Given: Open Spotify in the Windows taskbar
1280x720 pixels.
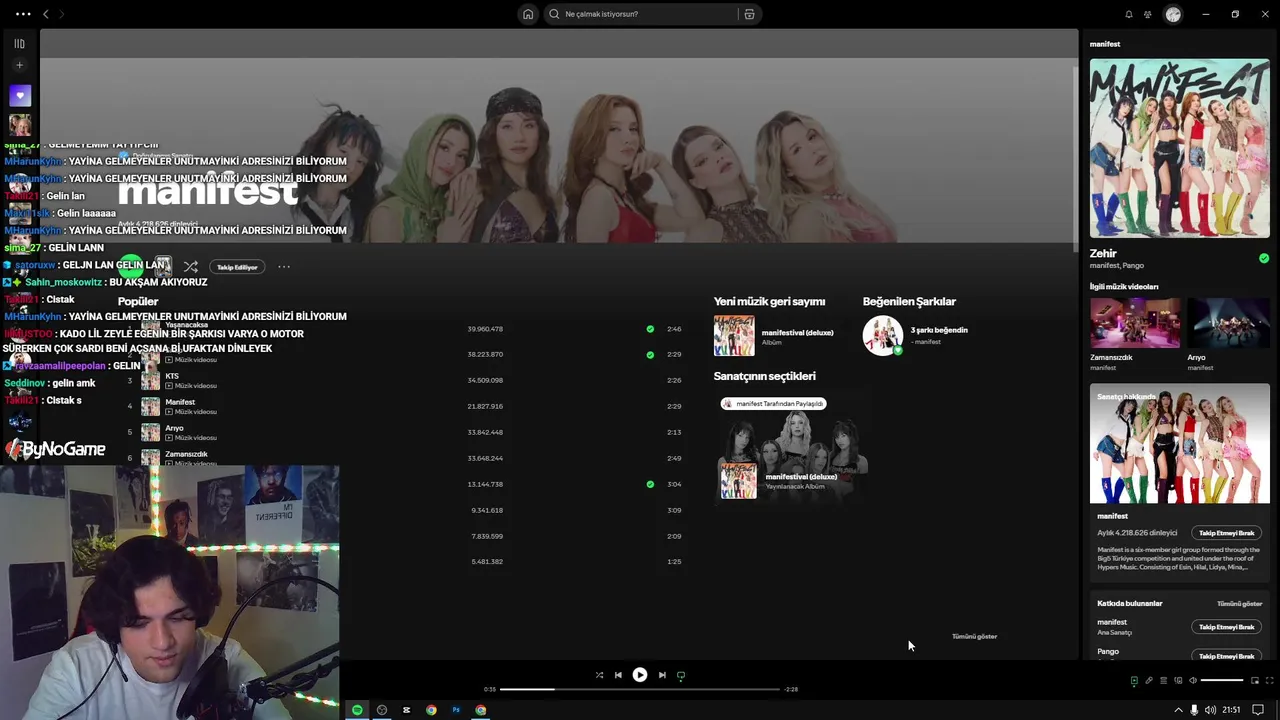Looking at the screenshot, I should tap(357, 710).
